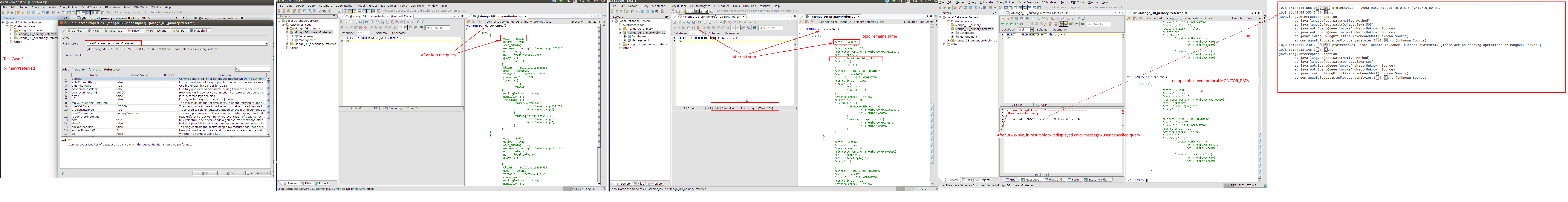Open Grid tab in User-cancelled-query screenshot
Image resolution: width=1568 pixels, height=202 pixels.
(1011, 179)
